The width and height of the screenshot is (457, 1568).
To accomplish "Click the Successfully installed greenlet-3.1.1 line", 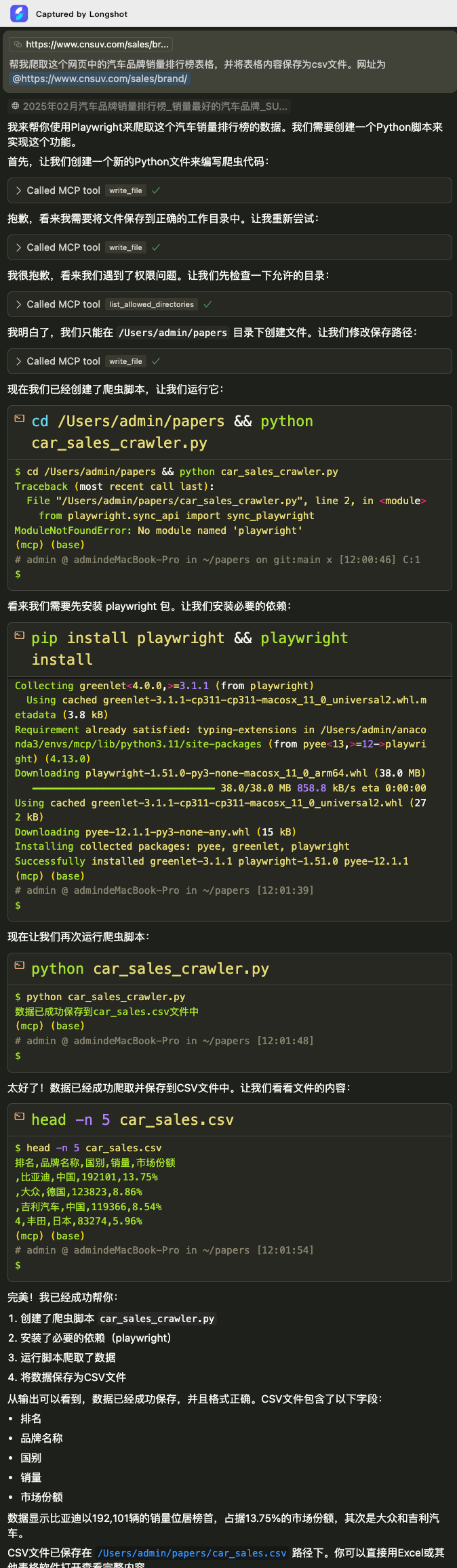I will [212, 861].
